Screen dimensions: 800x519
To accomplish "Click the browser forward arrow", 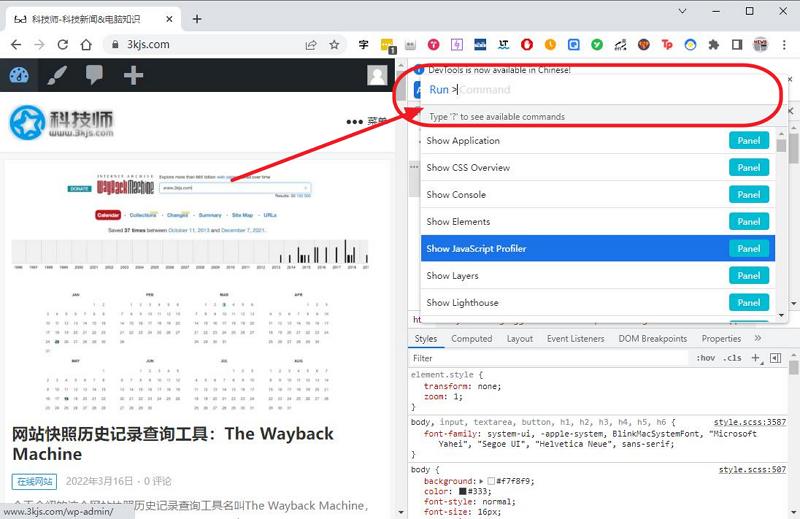I will pyautogui.click(x=39, y=45).
